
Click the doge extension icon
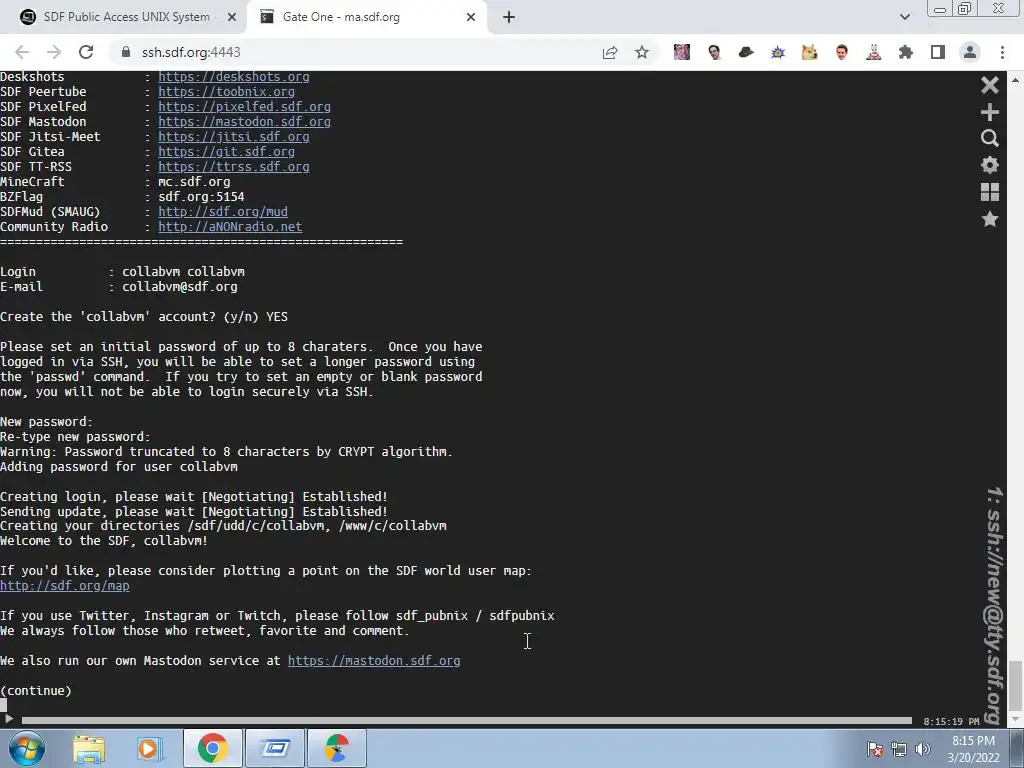810,52
